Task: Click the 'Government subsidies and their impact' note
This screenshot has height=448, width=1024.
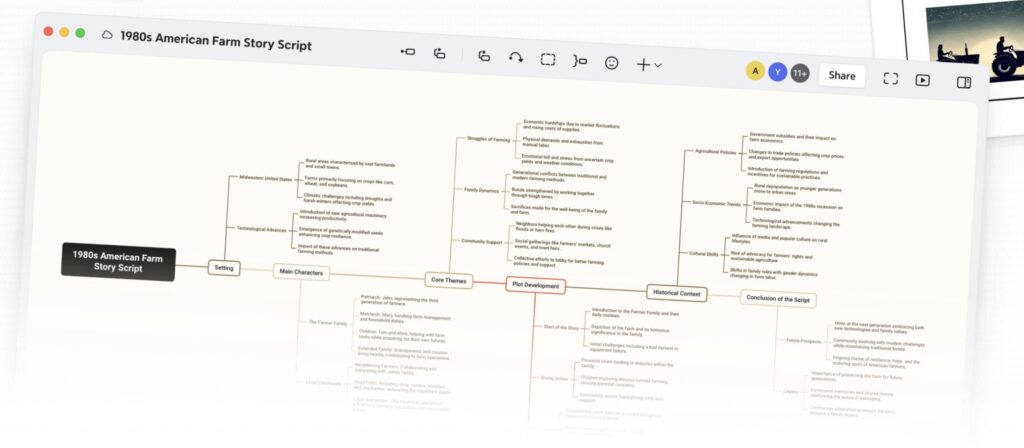Action: [792, 138]
